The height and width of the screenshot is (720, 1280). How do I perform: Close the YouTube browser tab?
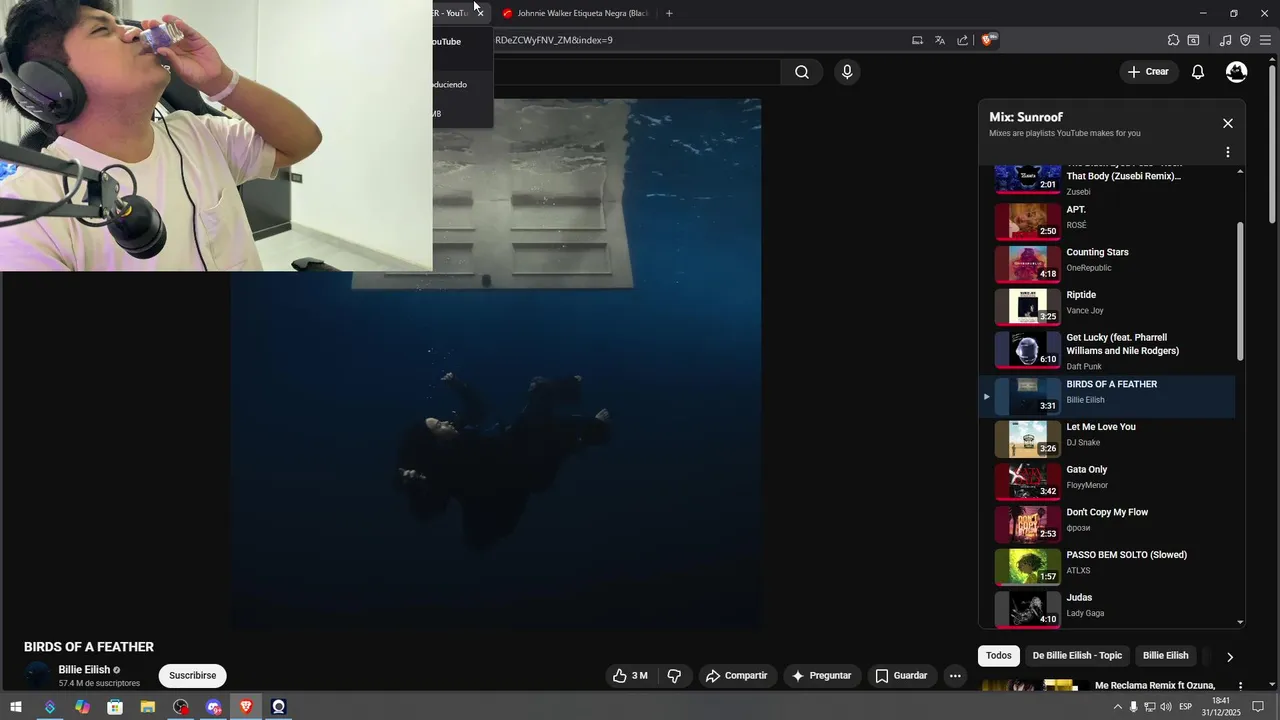(480, 13)
